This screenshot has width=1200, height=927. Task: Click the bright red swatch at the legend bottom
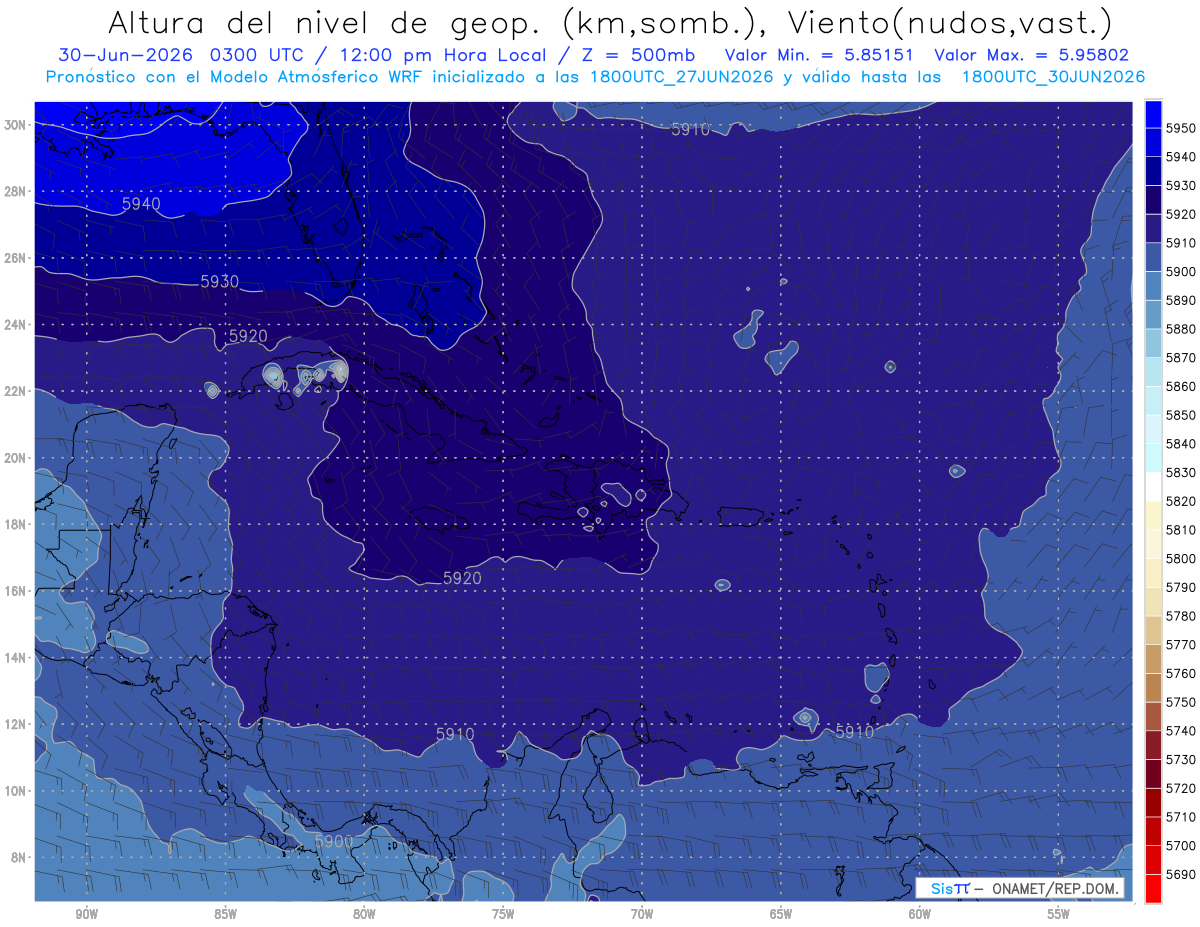click(1152, 888)
